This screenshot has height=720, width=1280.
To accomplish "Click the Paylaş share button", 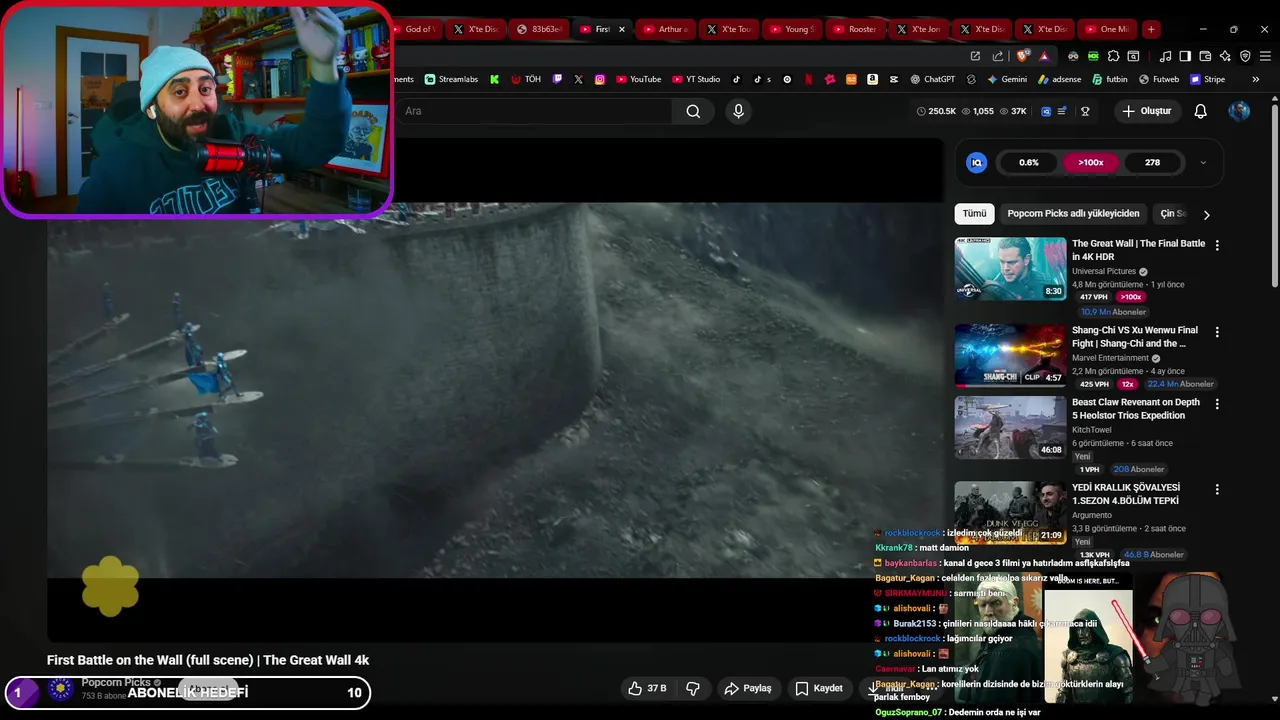I will tap(748, 688).
